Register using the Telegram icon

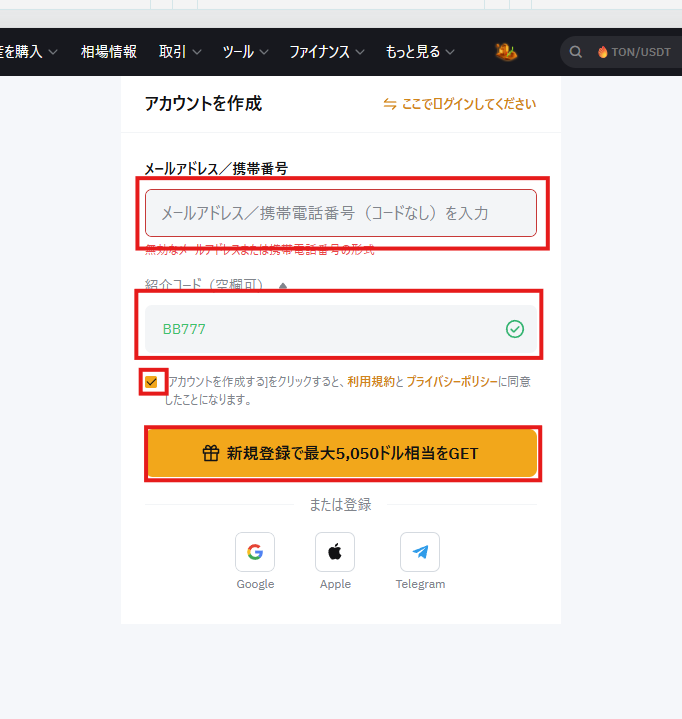420,552
